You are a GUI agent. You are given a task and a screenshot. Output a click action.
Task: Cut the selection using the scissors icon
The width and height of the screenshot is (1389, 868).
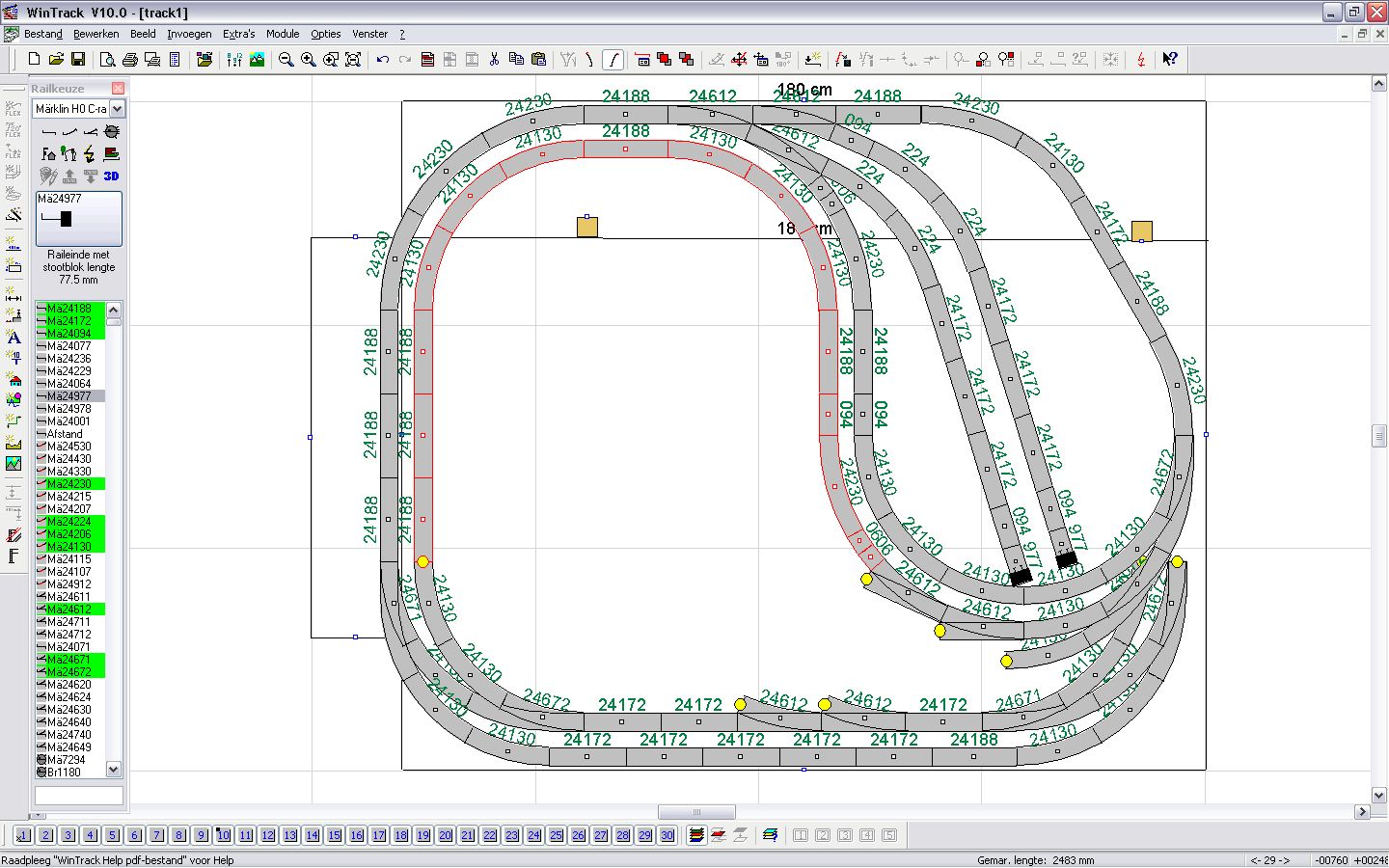[x=494, y=60]
